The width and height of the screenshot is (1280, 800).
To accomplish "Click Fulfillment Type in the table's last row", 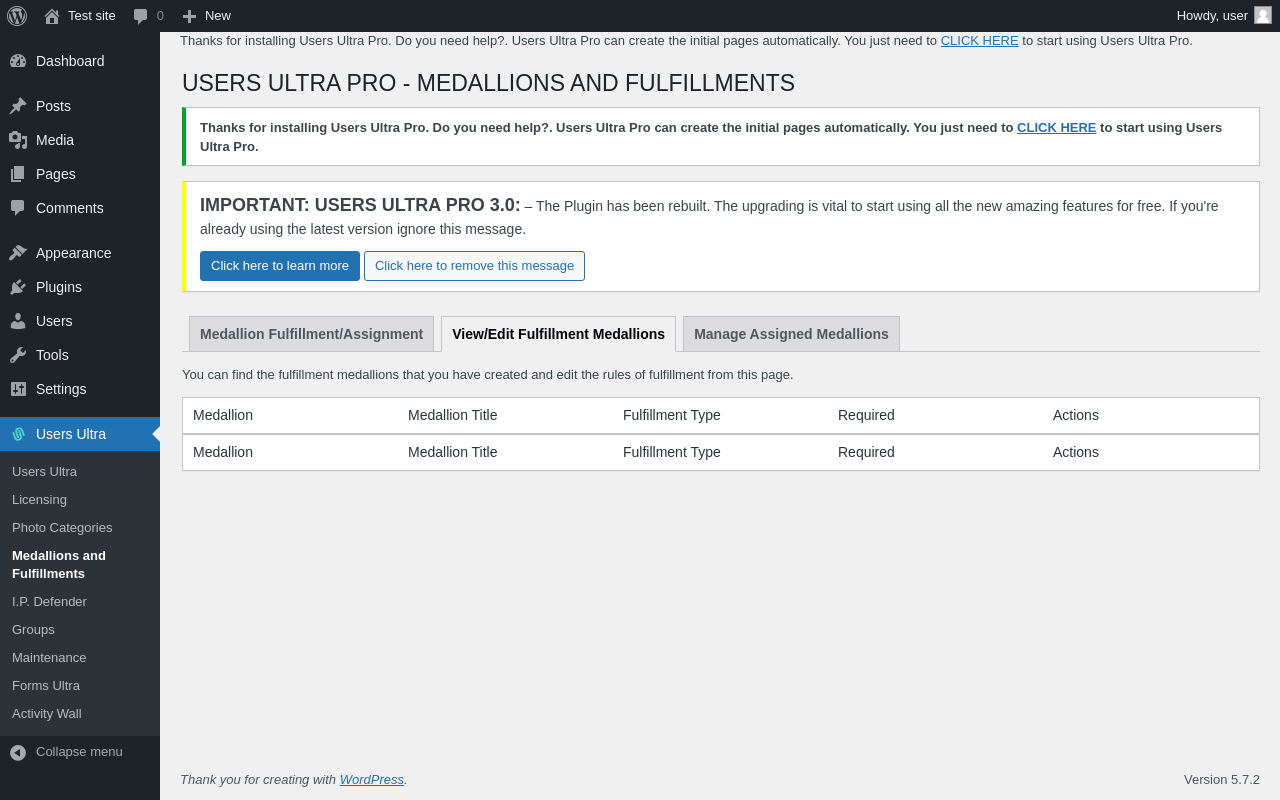I will 671,452.
